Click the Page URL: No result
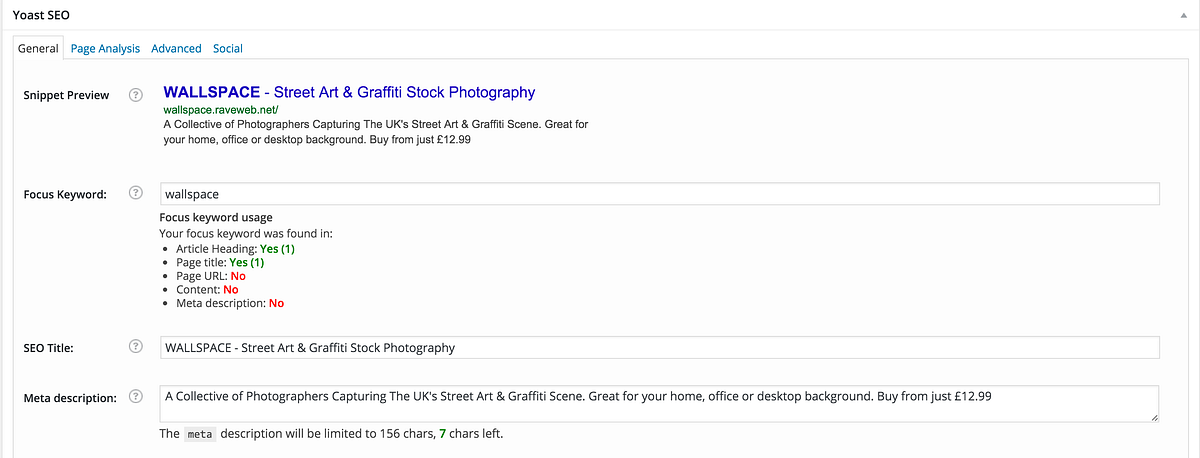 [211, 276]
